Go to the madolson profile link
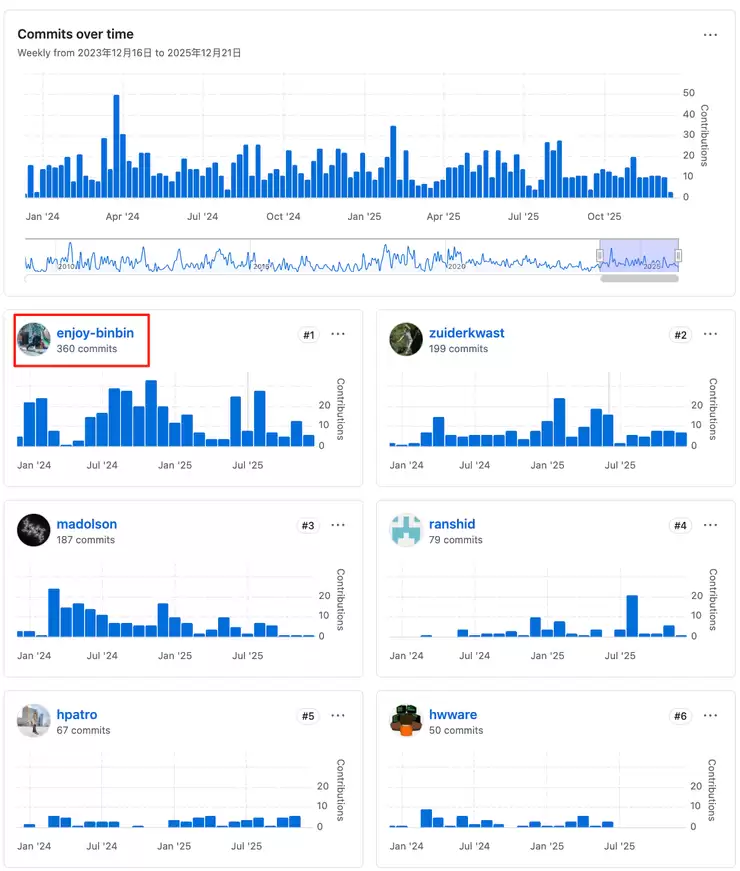Screen dimensions: 740x871 [x=86, y=523]
